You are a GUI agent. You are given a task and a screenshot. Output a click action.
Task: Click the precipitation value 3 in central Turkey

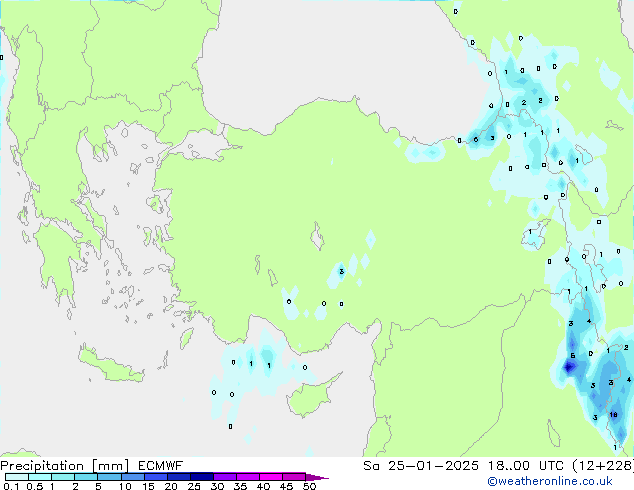(x=341, y=271)
